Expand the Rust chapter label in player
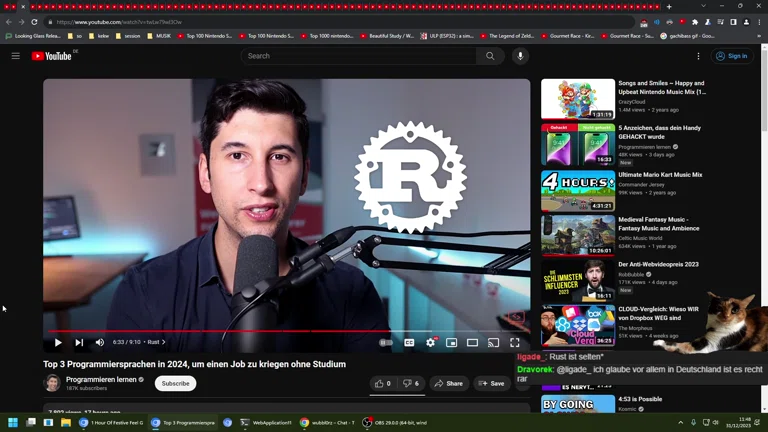Viewport: 768px width, 432px height. click(x=155, y=342)
